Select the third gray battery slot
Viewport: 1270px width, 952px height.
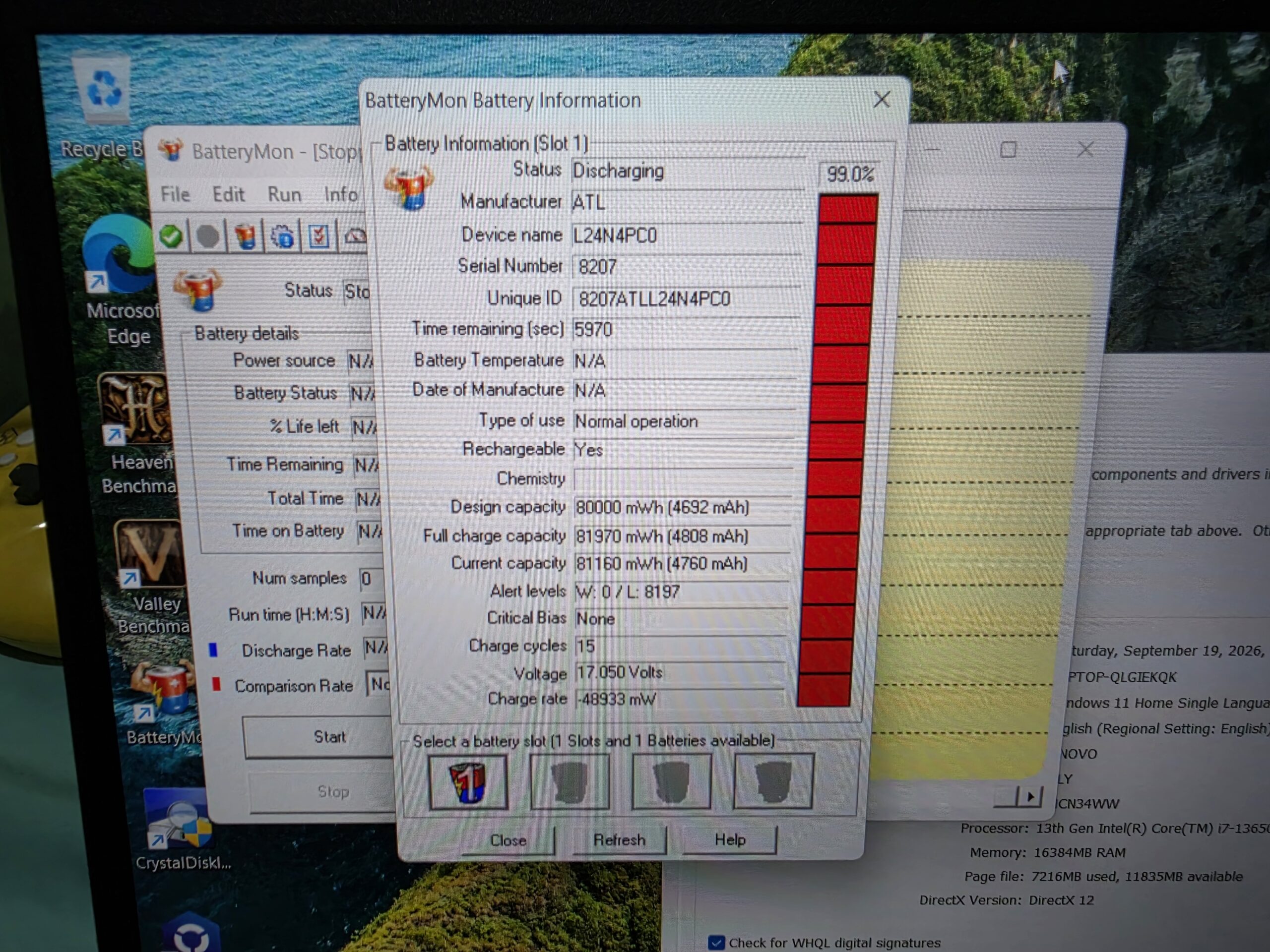(671, 781)
